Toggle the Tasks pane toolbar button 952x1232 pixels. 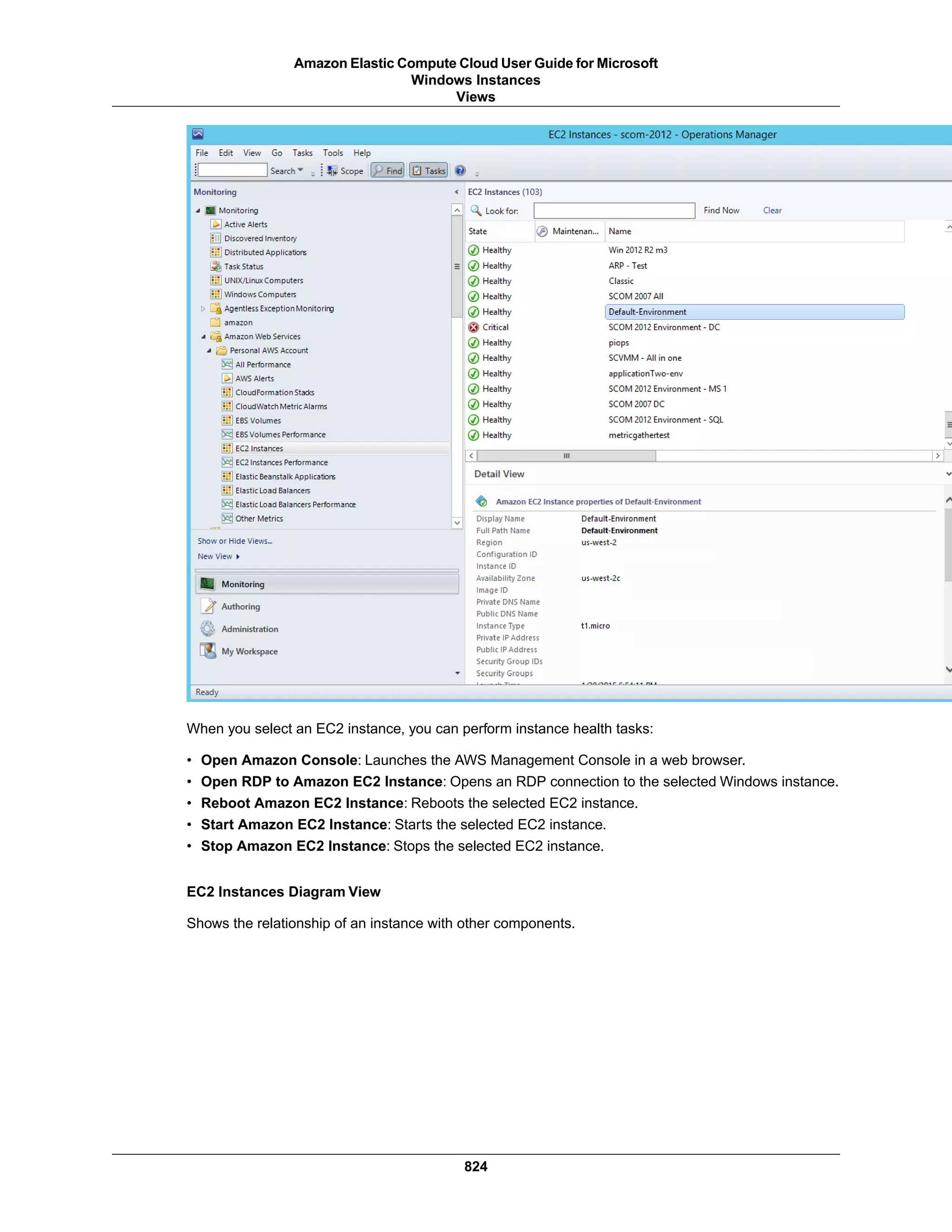click(x=429, y=170)
